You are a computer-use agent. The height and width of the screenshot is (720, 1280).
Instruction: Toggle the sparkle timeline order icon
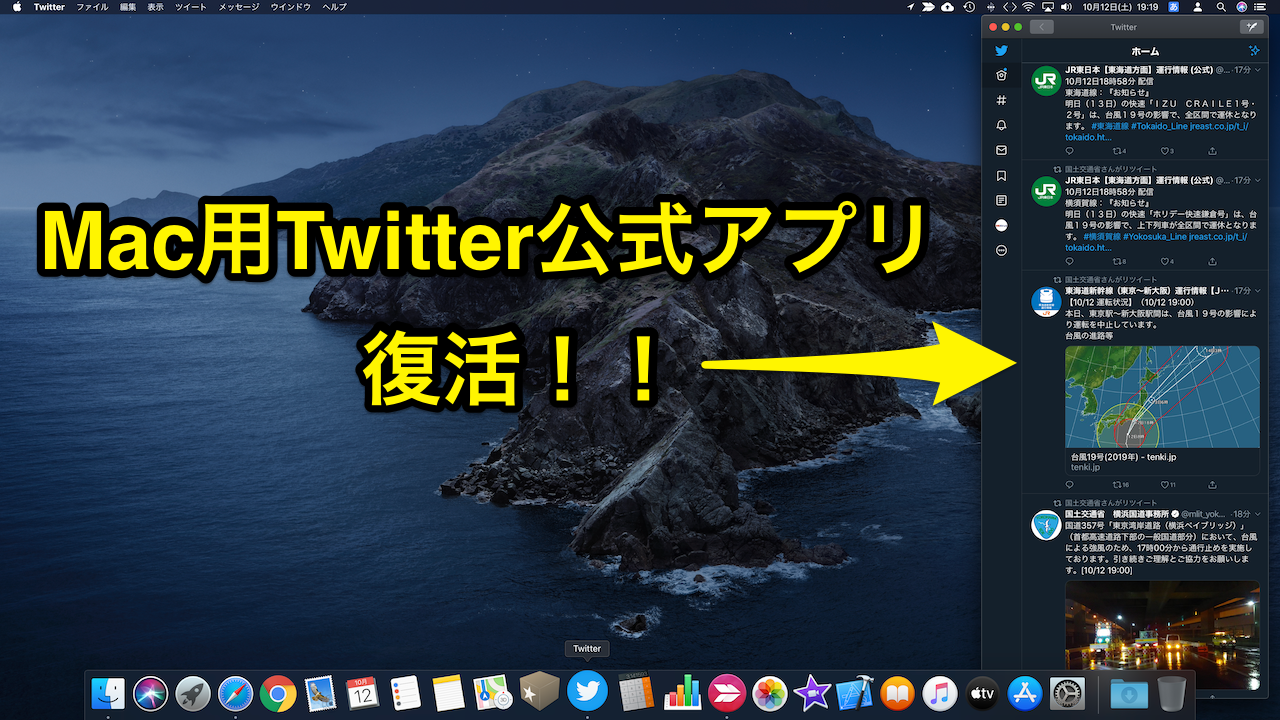[x=1254, y=50]
